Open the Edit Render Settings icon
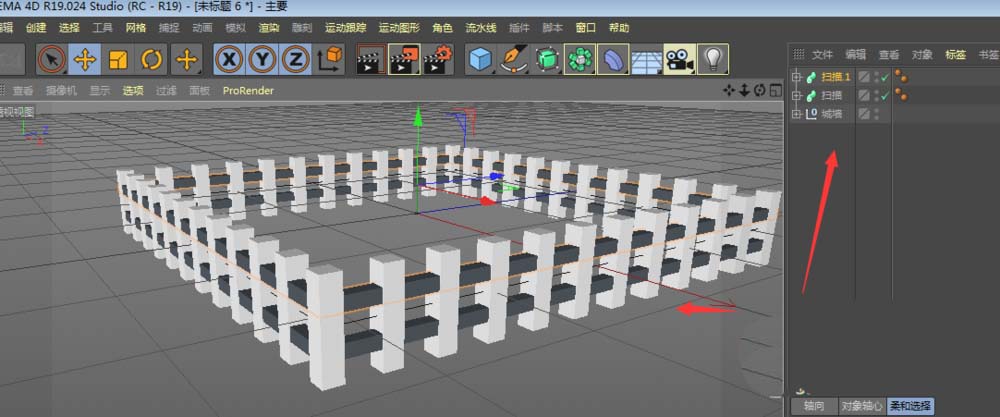This screenshot has height=417, width=1000. pyautogui.click(x=435, y=60)
